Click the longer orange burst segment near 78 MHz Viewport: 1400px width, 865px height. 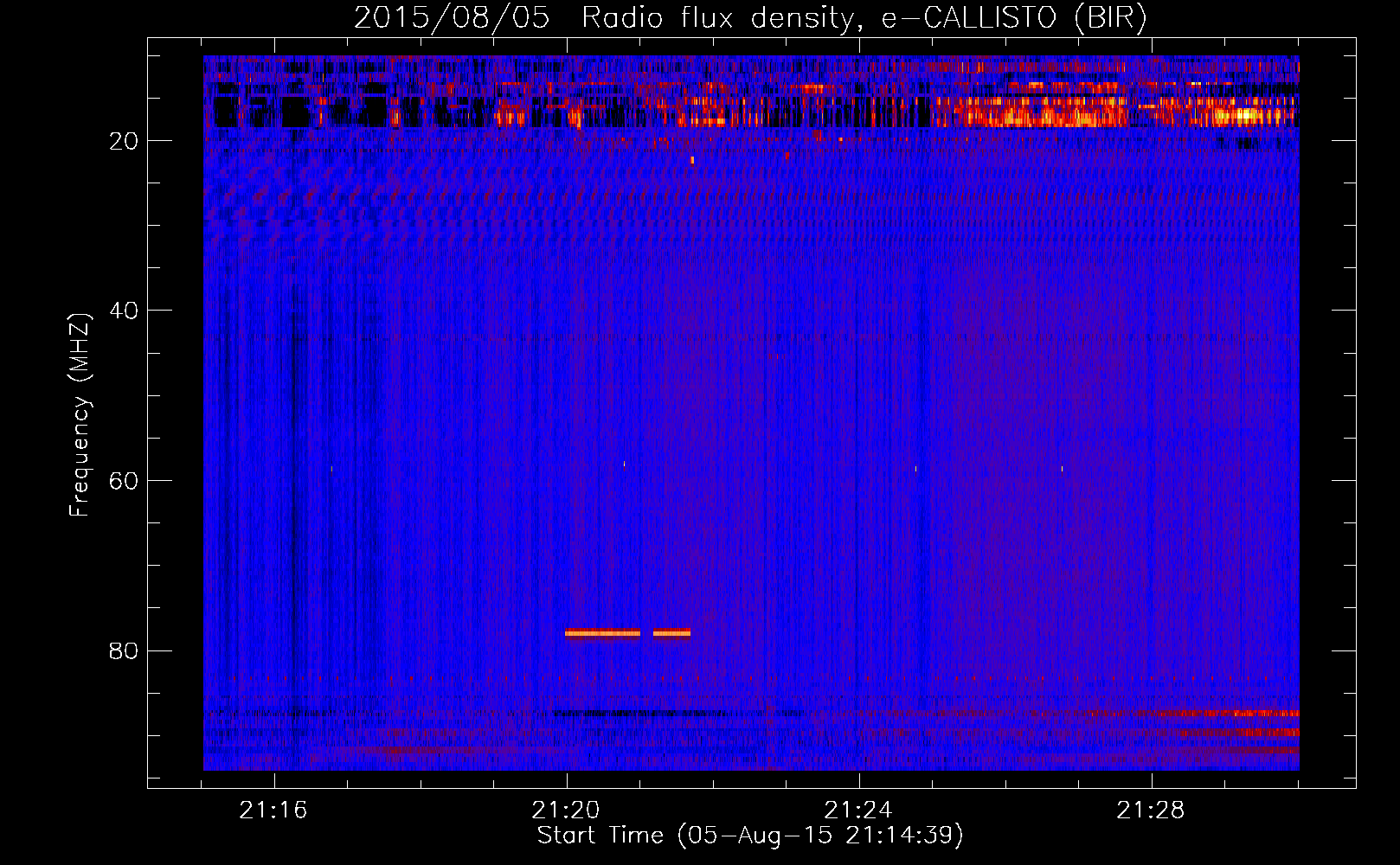602,633
